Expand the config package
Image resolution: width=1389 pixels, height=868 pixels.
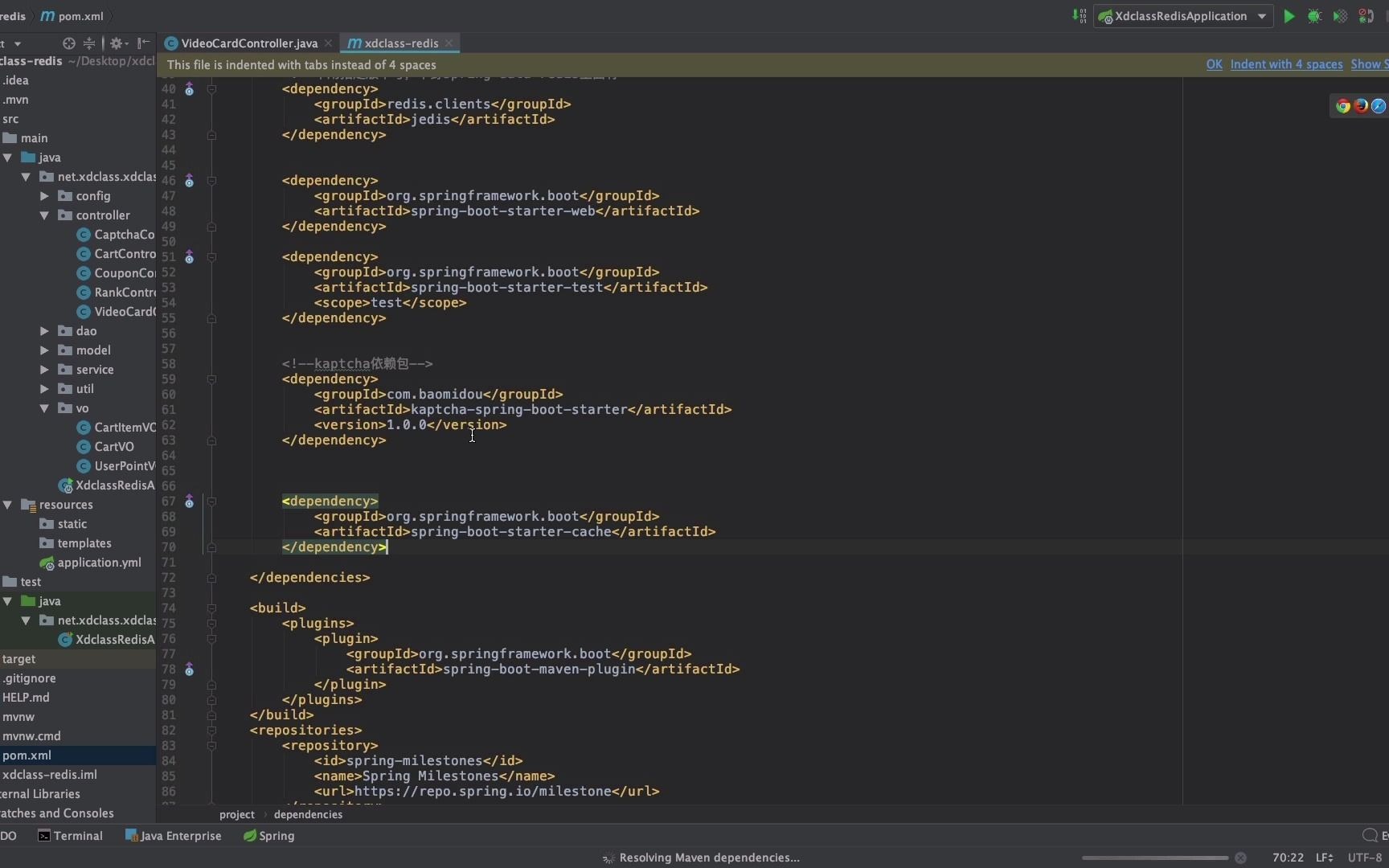click(44, 196)
